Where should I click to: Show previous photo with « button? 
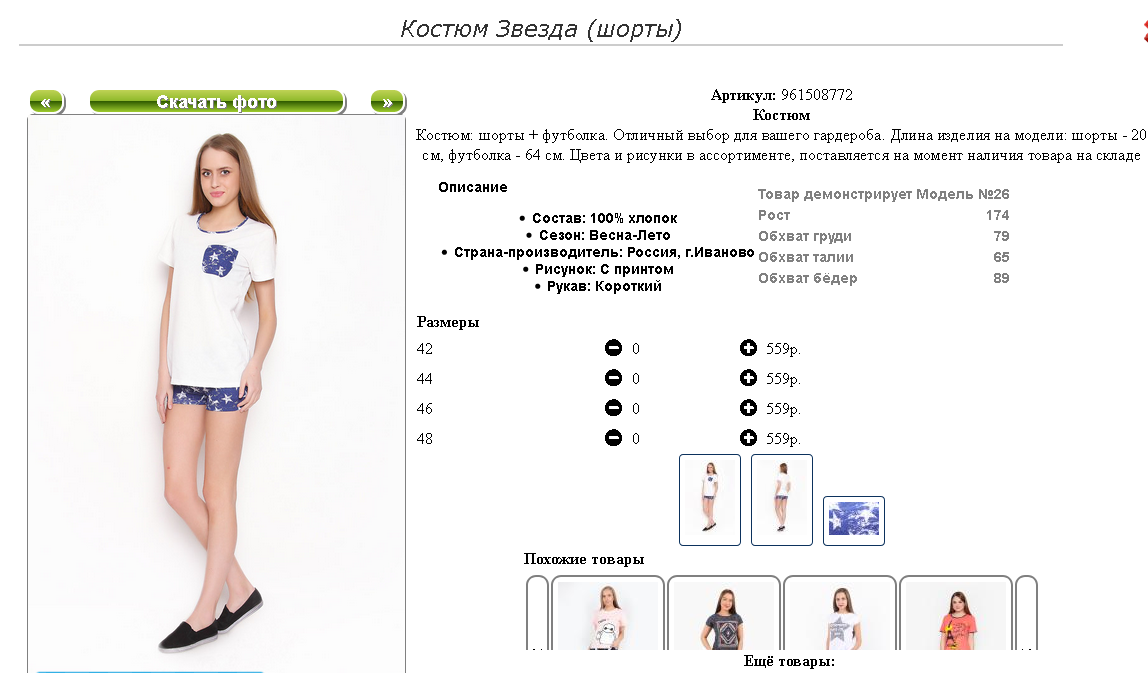47,102
